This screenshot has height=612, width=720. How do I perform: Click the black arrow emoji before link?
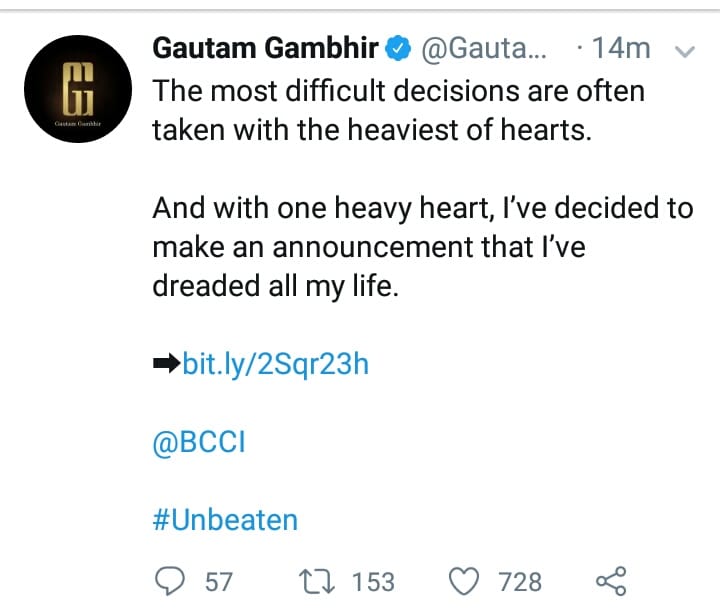[167, 364]
